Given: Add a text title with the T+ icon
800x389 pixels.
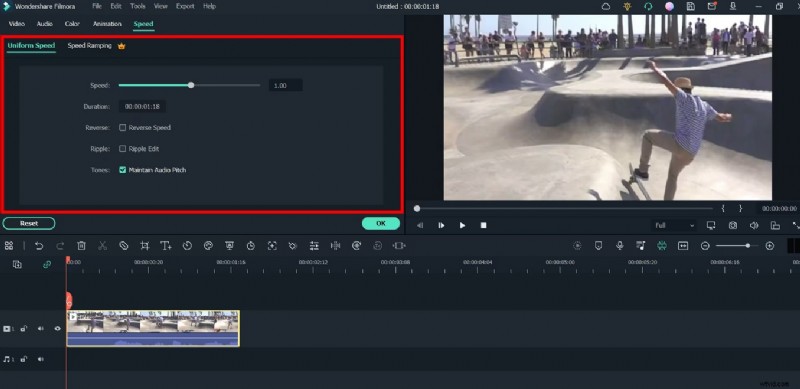Looking at the screenshot, I should 166,246.
